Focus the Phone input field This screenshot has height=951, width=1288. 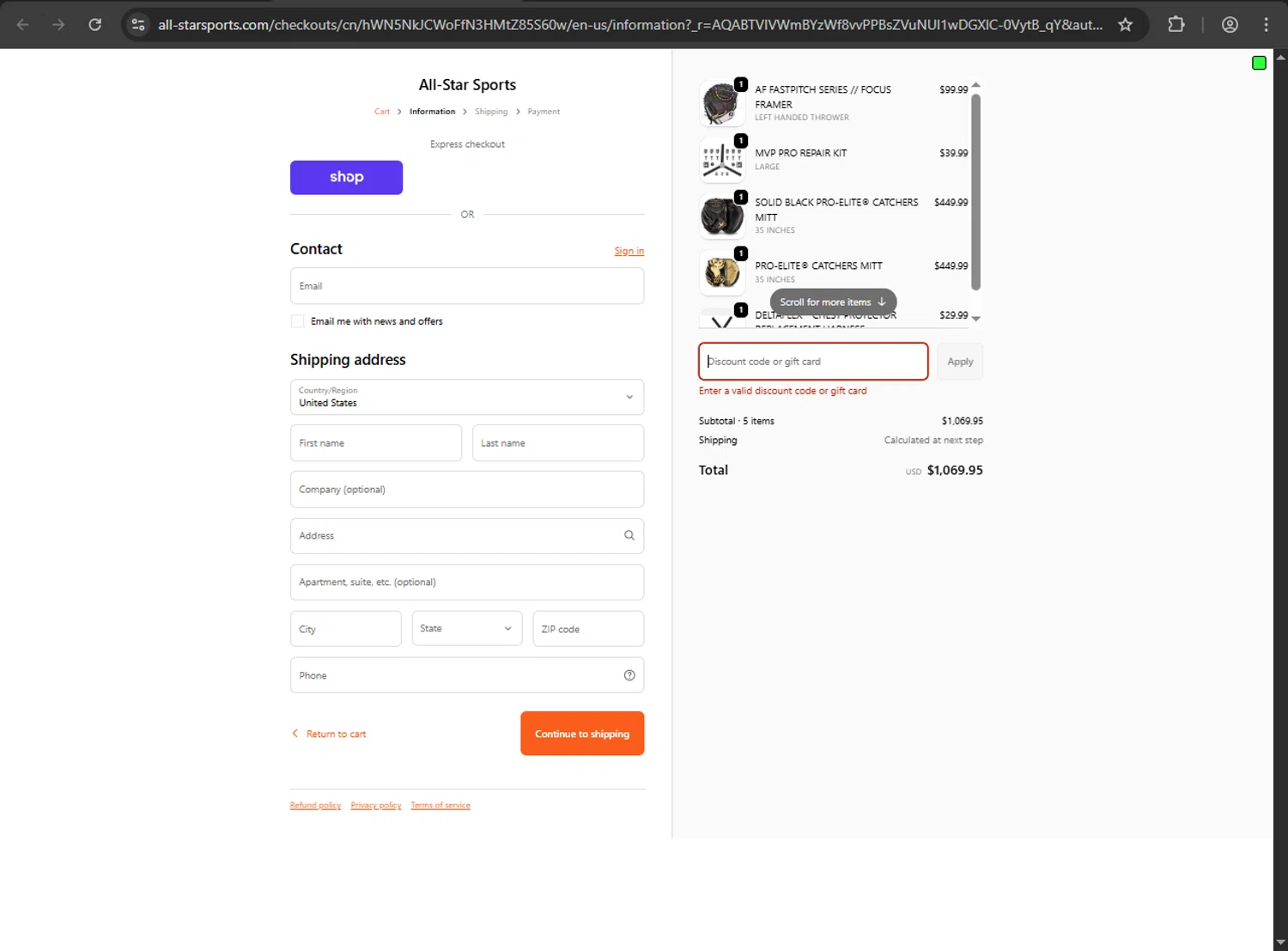click(x=467, y=675)
